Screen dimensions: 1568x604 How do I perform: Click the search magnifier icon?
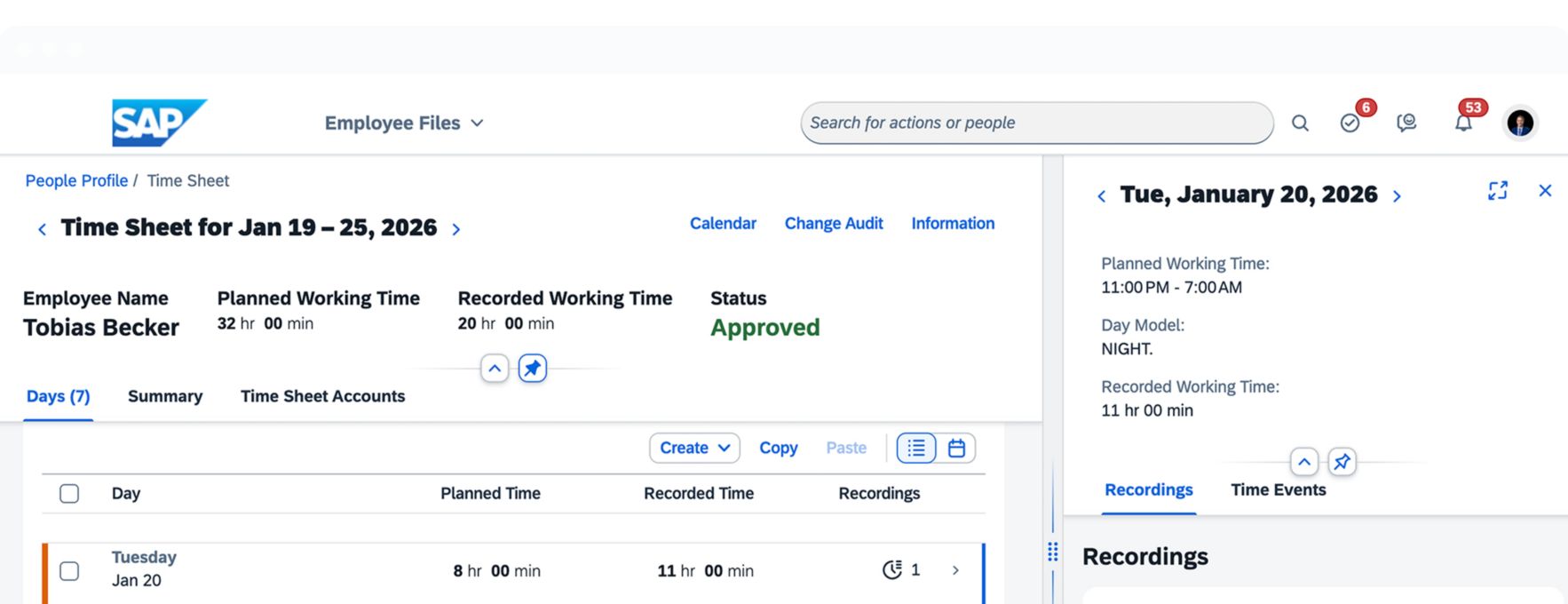1300,123
